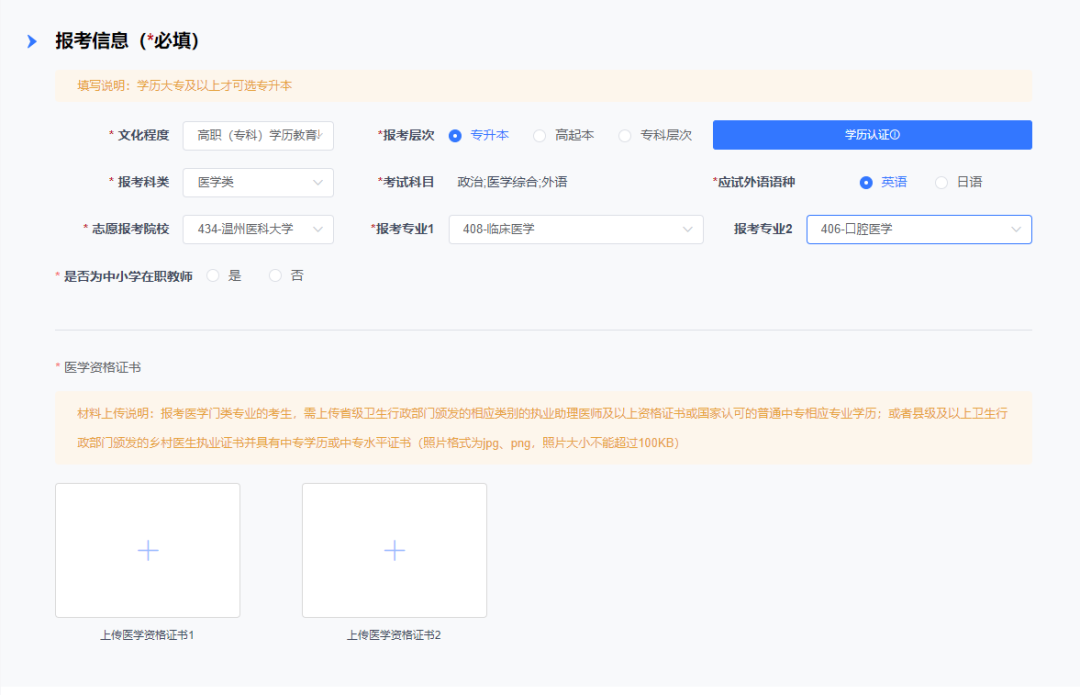The width and height of the screenshot is (1080, 695).
Task: Open the 报考科类 dropdown
Action: (258, 182)
